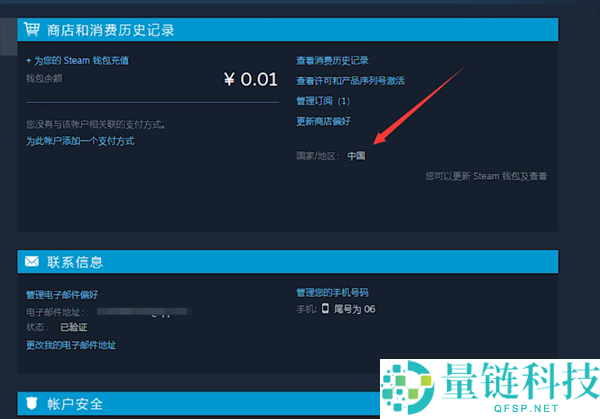Click 更新商店偏好 link
This screenshot has height=419, width=600.
click(x=323, y=121)
